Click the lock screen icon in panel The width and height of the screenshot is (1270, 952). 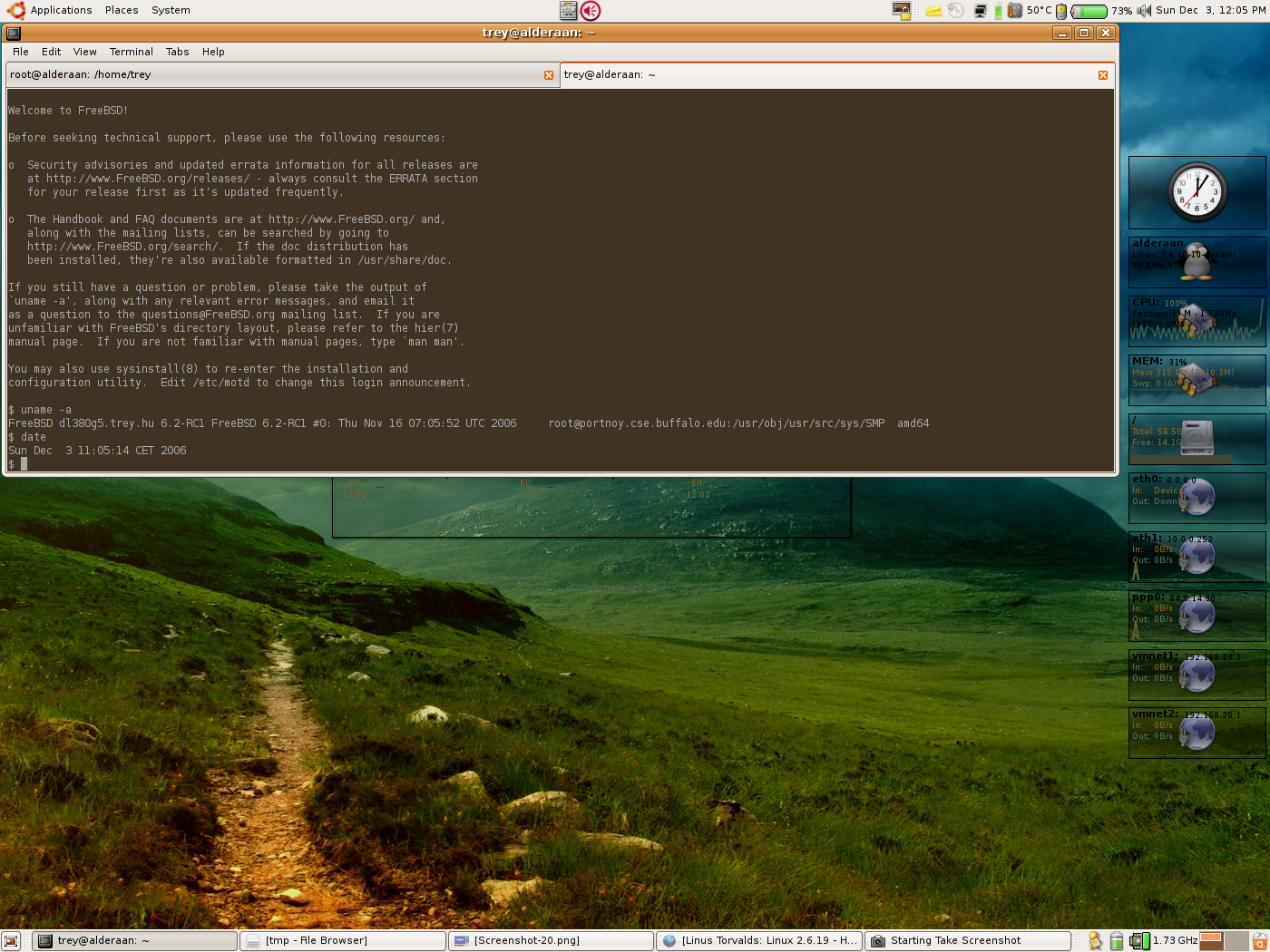[x=901, y=10]
